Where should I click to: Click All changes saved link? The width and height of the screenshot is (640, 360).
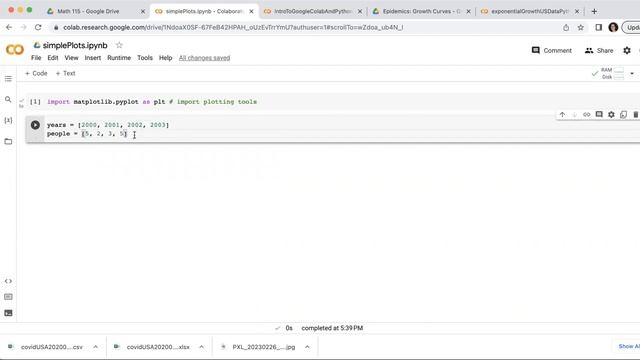(x=204, y=58)
